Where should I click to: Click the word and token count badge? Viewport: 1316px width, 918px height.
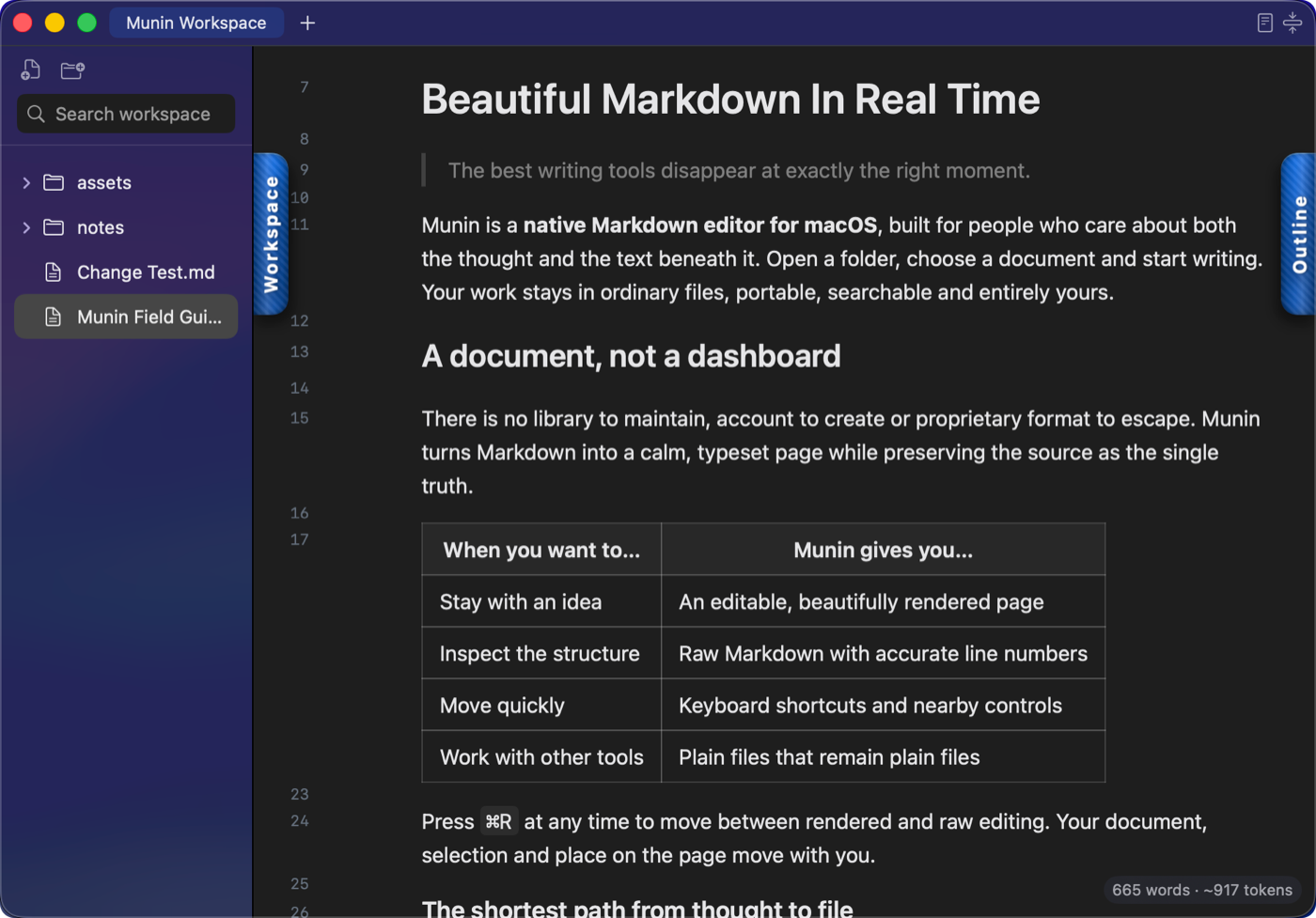[x=1202, y=890]
